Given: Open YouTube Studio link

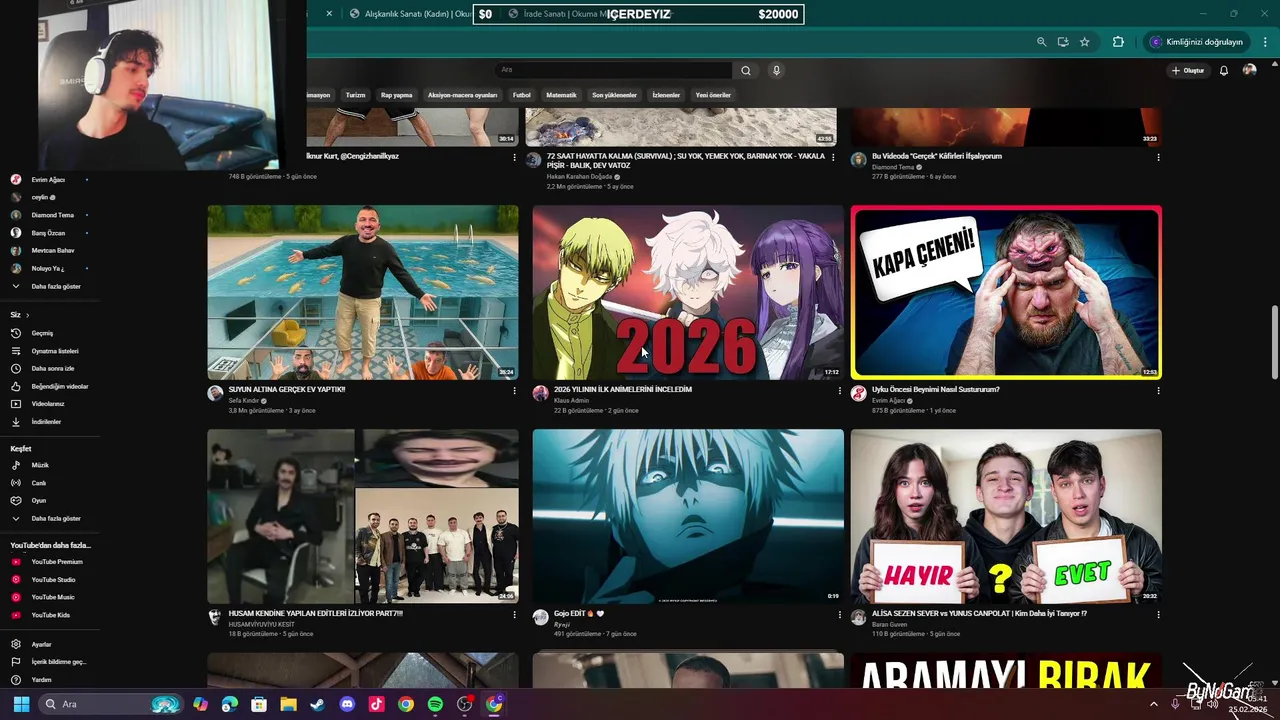Looking at the screenshot, I should coord(53,580).
